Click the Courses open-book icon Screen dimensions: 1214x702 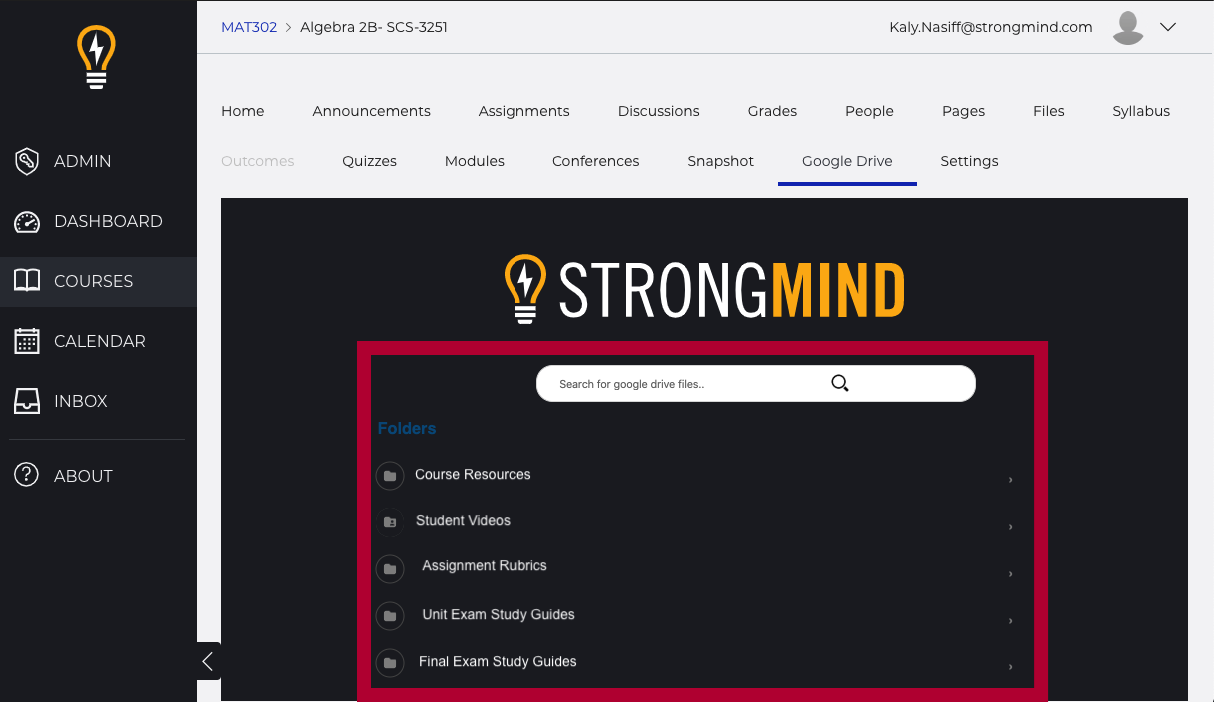pos(27,281)
